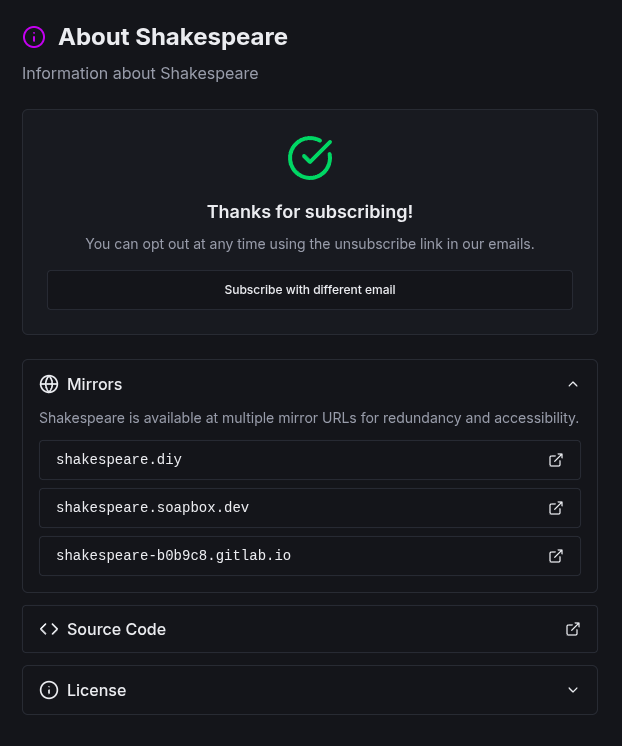Image resolution: width=622 pixels, height=746 pixels.
Task: Visit the shakespeare.soapbox.dev mirror URL text
Action: 152,508
